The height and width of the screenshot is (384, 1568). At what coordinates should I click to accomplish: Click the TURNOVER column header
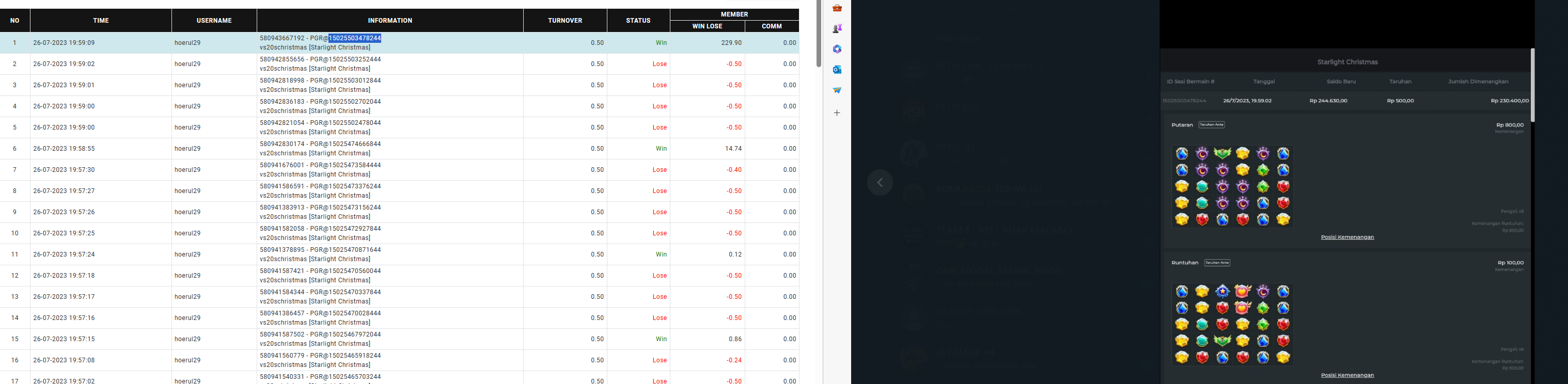coord(565,21)
